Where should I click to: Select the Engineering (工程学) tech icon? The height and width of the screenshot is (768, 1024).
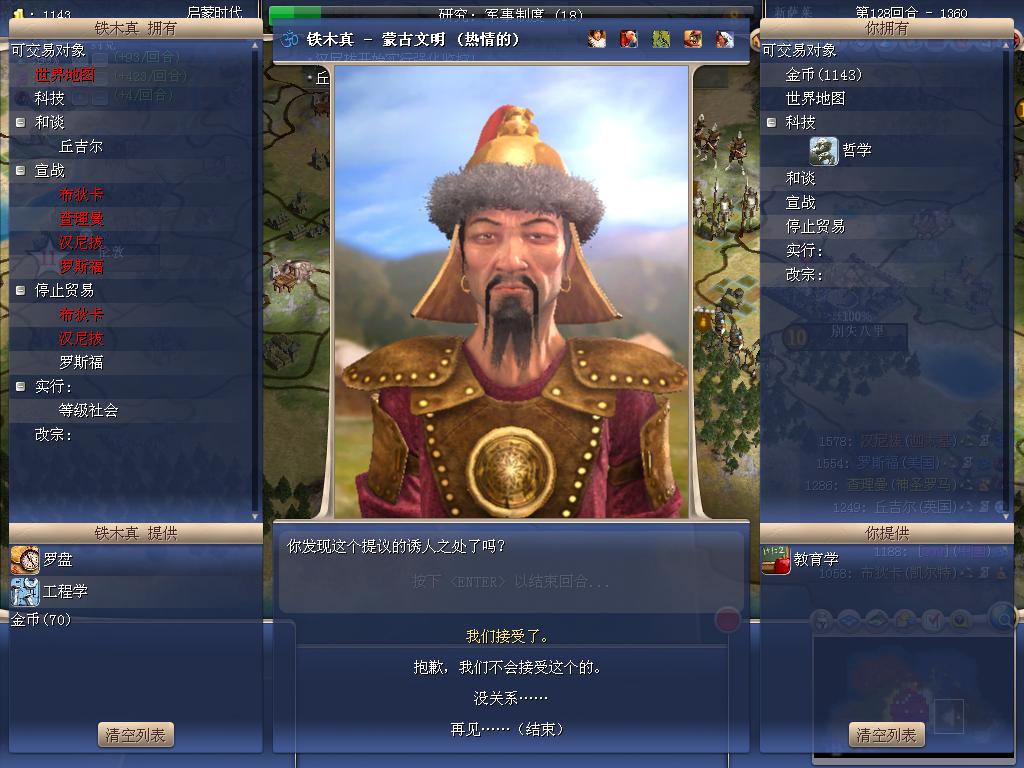[x=25, y=591]
